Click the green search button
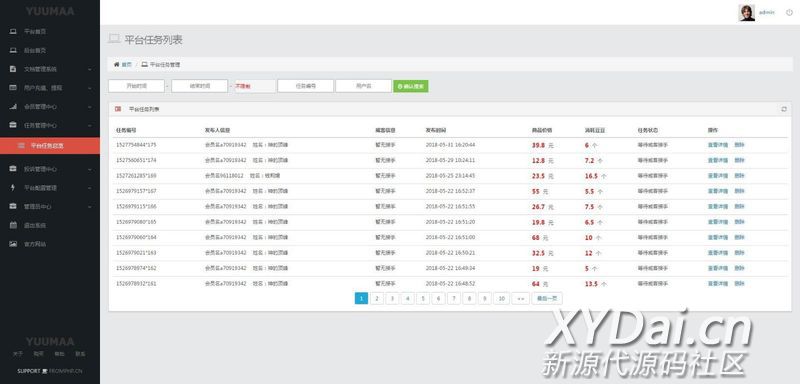Screen dimensions: 800x384 411,86
